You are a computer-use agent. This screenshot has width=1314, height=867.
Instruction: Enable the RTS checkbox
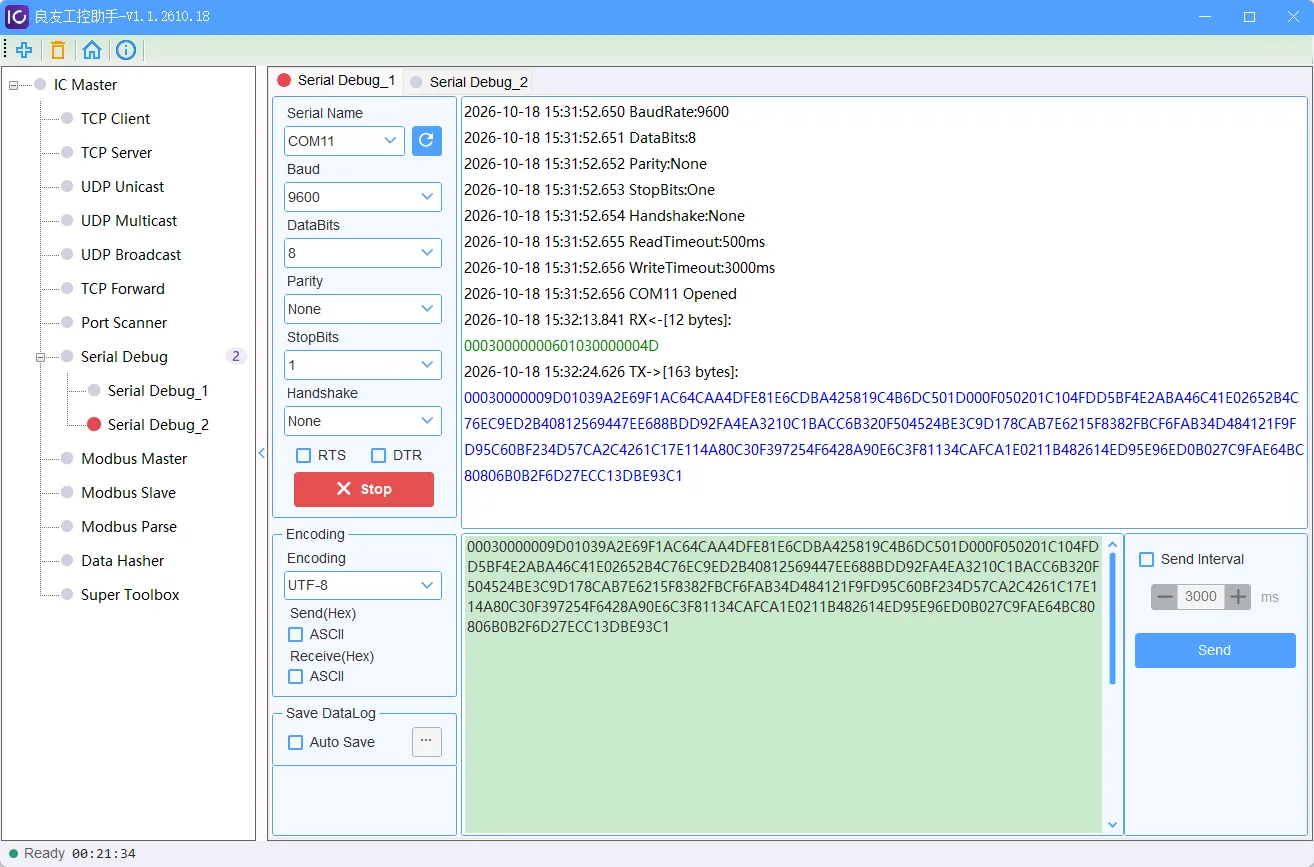(303, 455)
